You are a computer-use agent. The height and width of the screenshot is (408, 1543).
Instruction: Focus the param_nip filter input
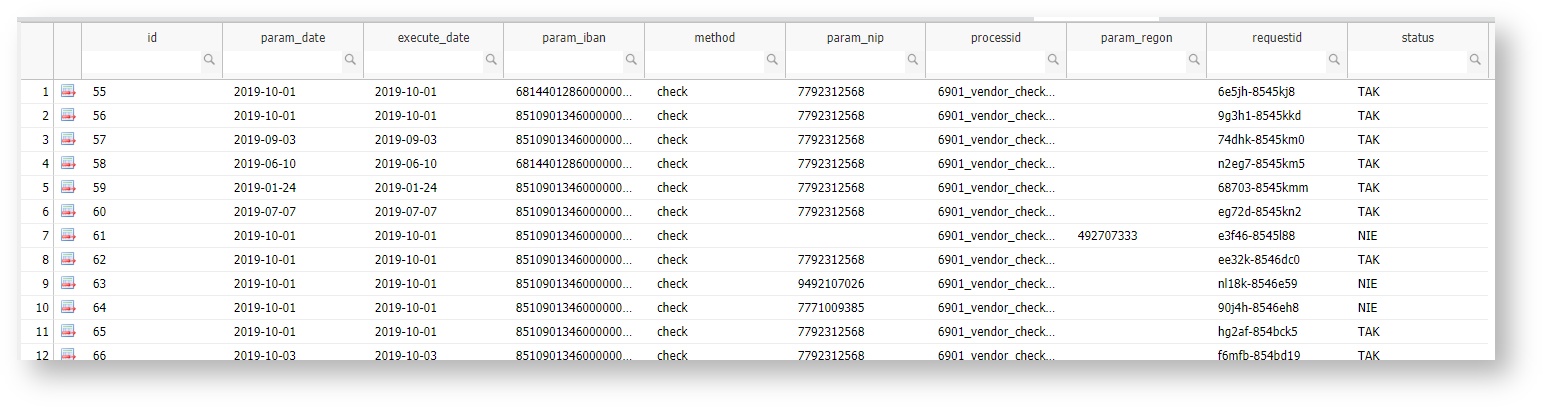845,60
